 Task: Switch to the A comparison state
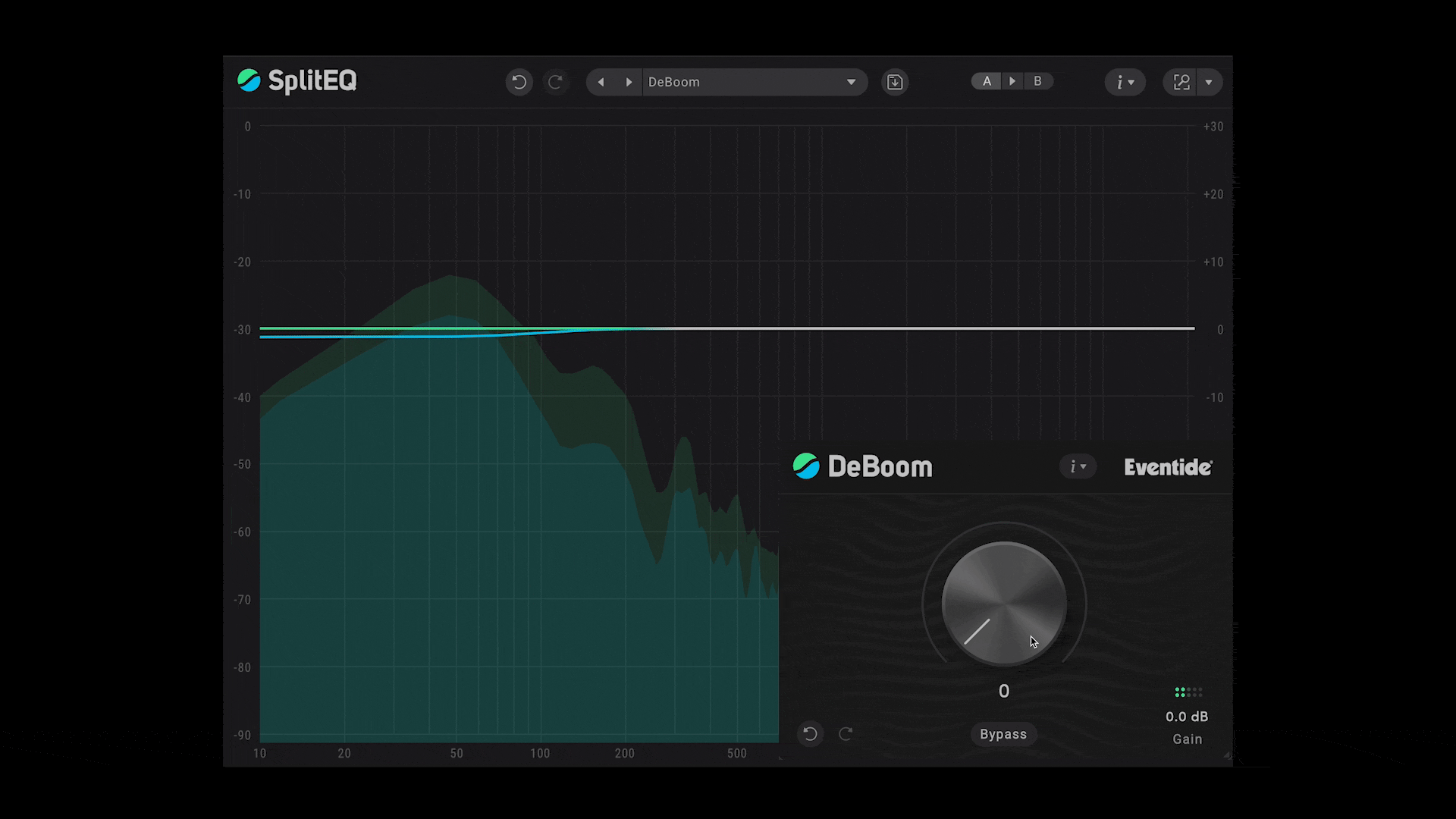click(x=987, y=81)
